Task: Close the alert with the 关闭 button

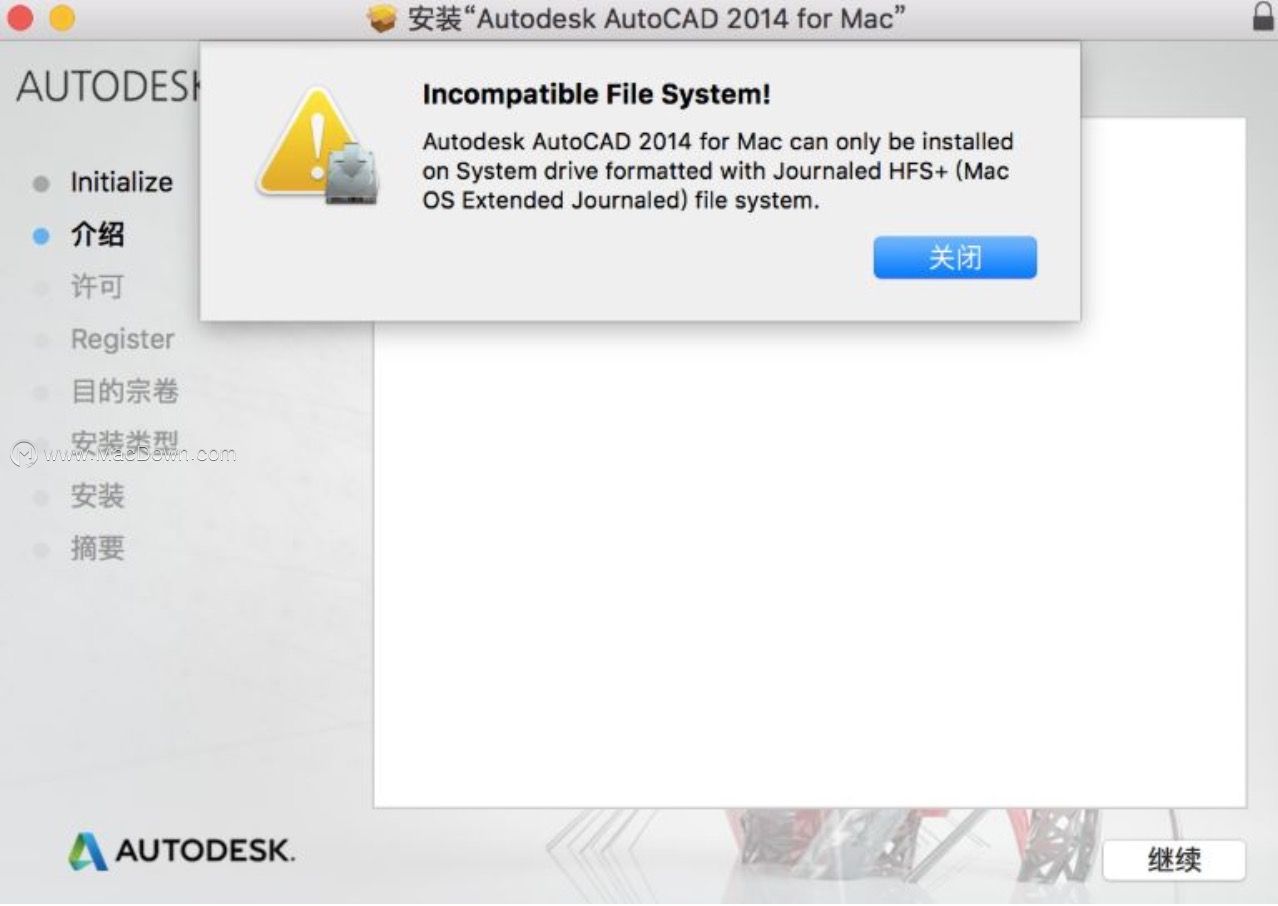Action: (955, 258)
